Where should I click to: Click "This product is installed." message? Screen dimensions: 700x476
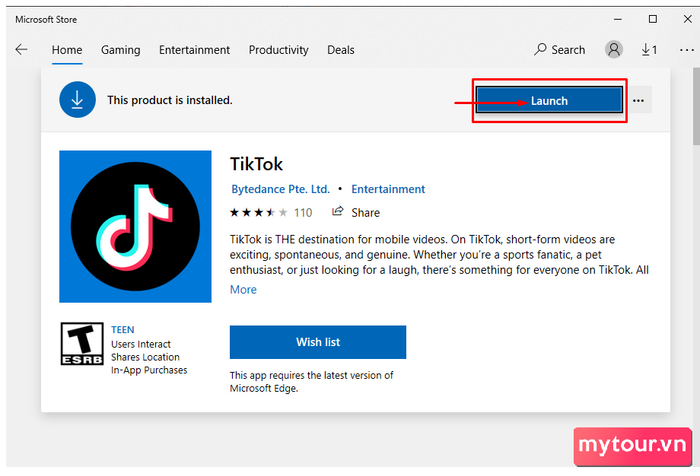170,100
